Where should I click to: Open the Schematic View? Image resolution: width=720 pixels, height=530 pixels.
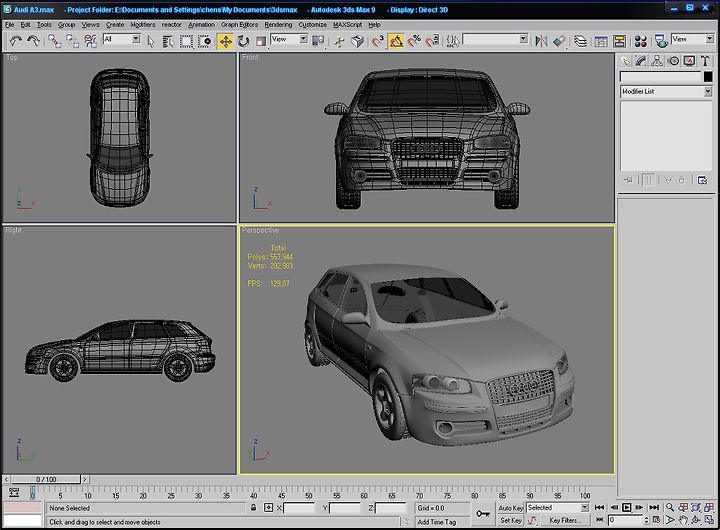tap(619, 42)
